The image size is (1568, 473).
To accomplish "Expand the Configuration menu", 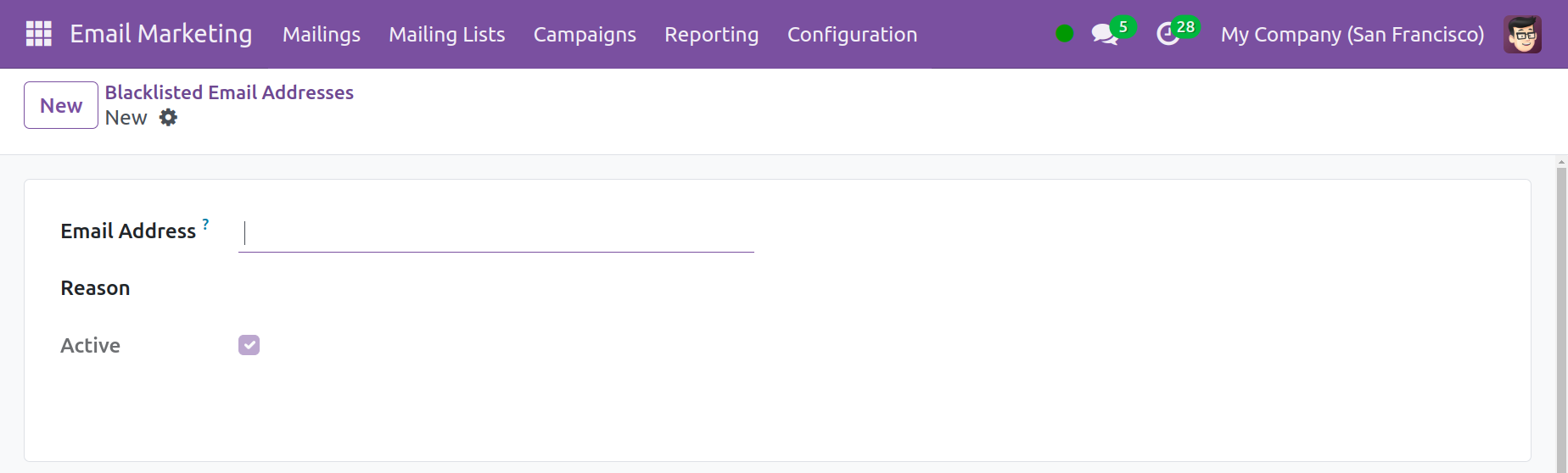I will pos(853,34).
